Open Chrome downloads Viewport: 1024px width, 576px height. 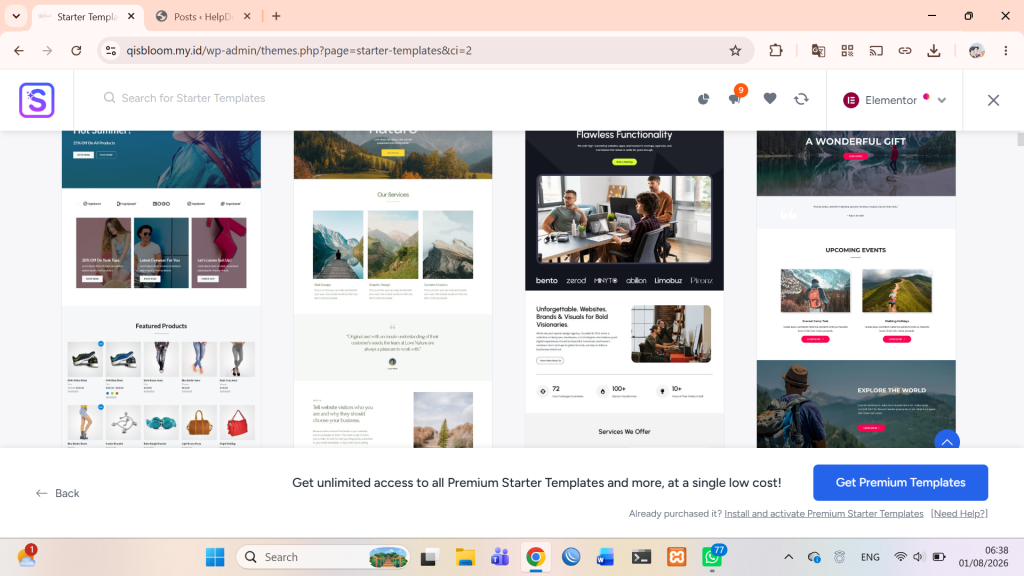pos(934,50)
